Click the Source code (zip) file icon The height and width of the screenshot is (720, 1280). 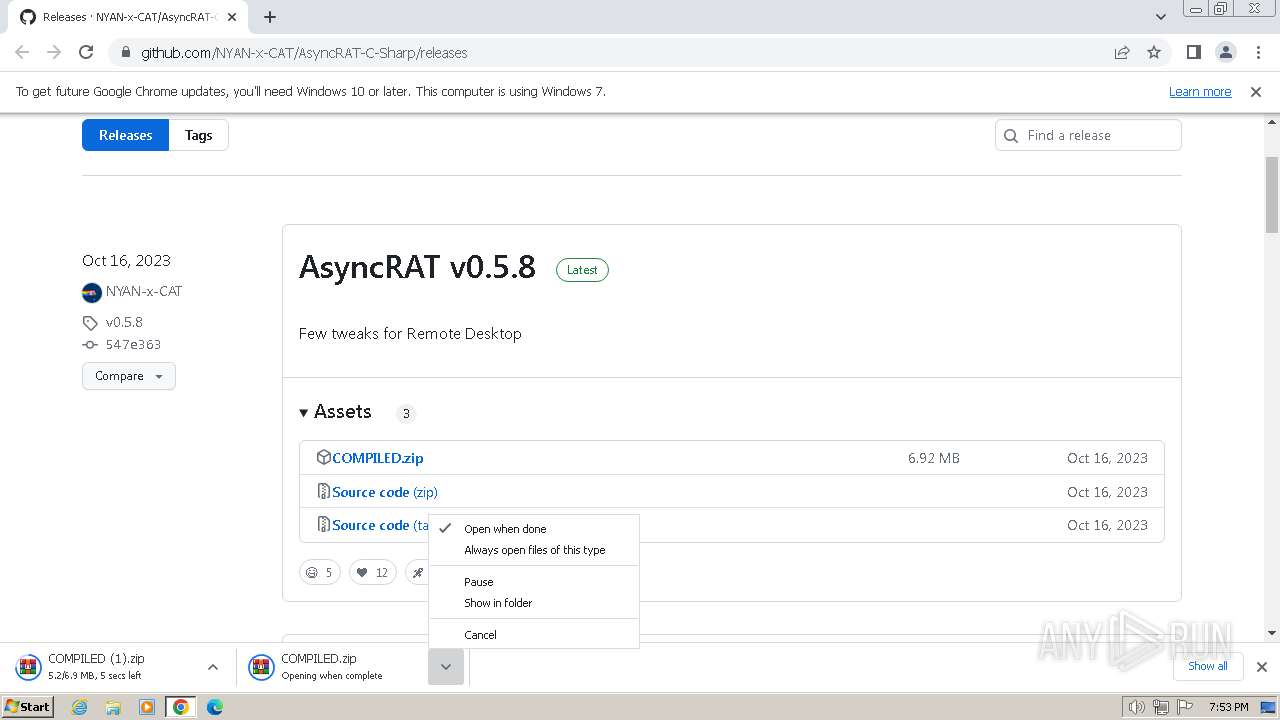(323, 491)
